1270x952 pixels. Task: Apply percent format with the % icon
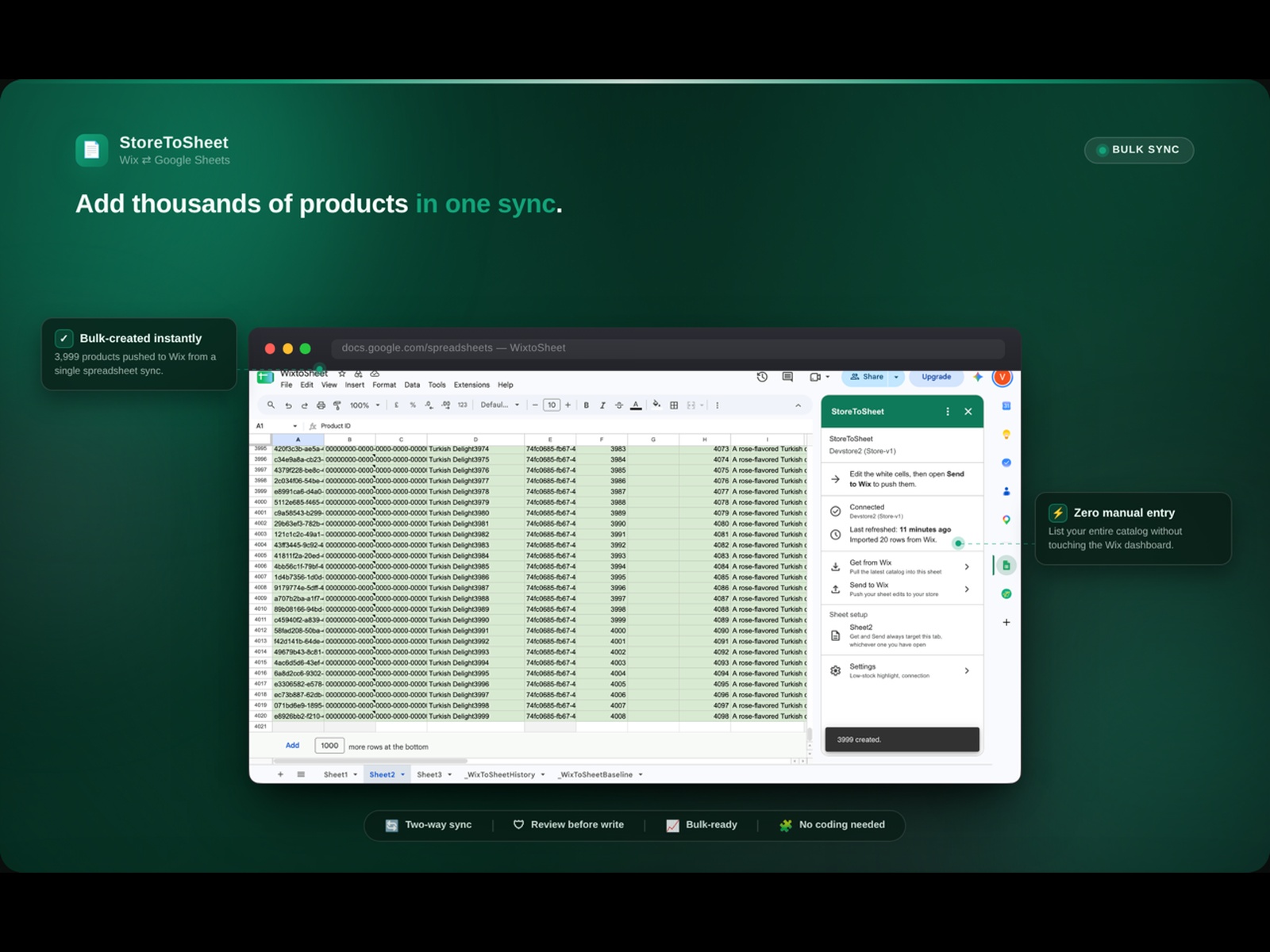[413, 405]
